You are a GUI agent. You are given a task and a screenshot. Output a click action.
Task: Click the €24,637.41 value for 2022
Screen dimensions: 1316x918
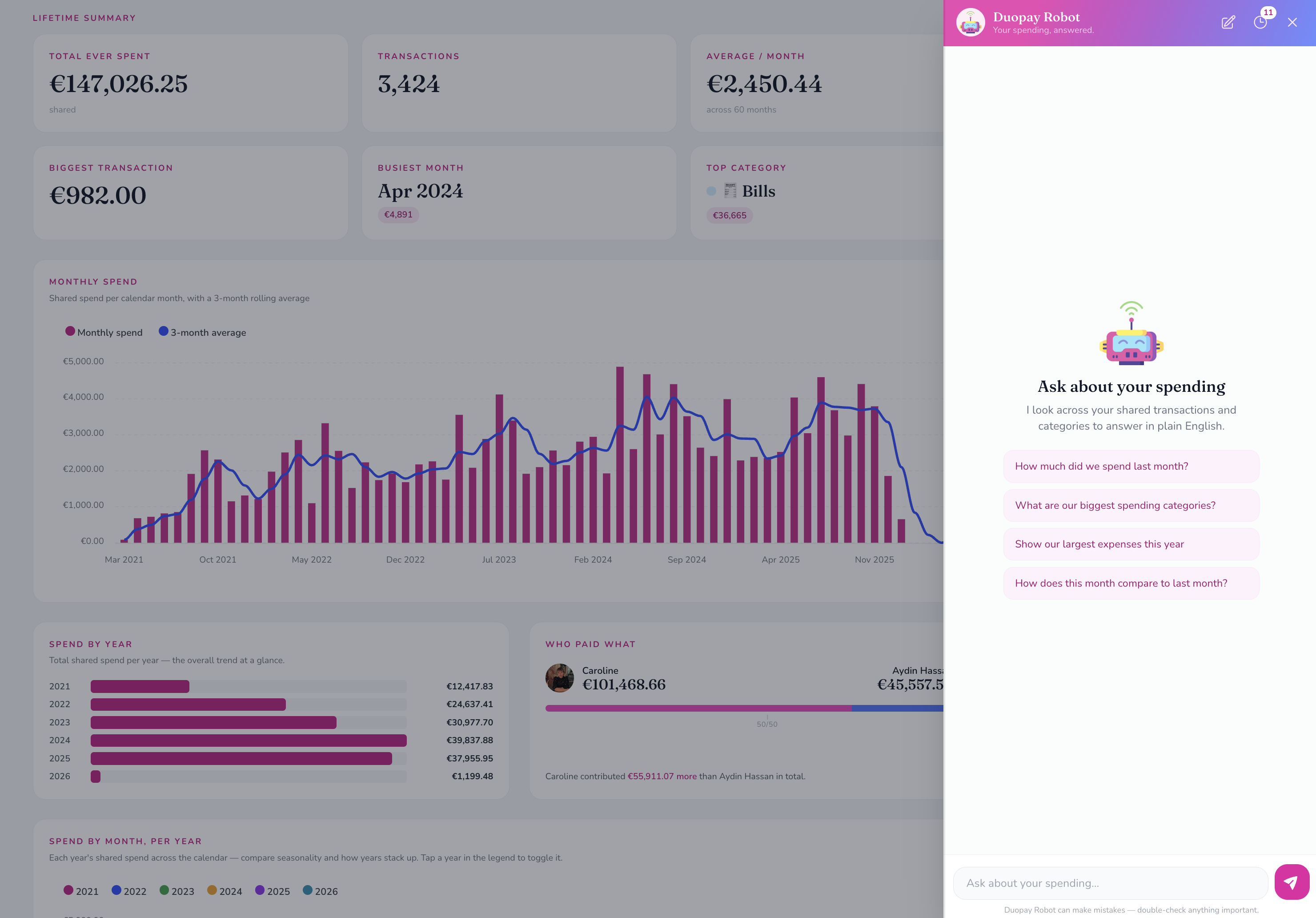pos(469,704)
